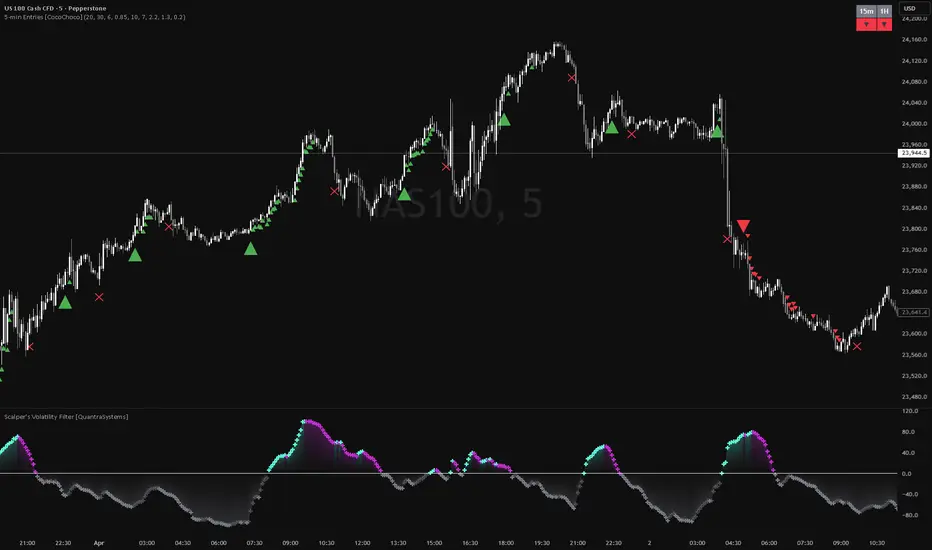
Task: Click the 19:30 time axis label
Action: (x=541, y=543)
